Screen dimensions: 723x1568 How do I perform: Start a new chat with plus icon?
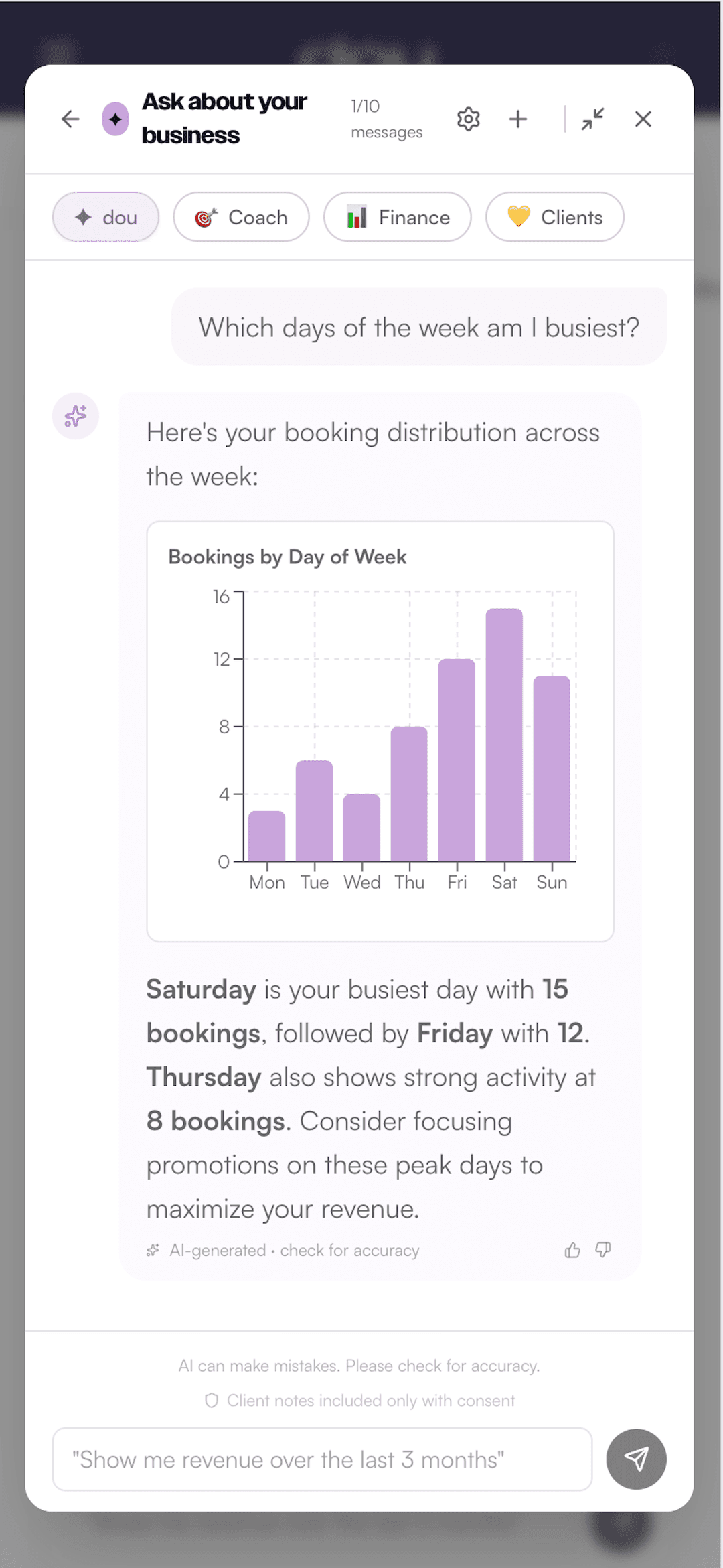518,119
